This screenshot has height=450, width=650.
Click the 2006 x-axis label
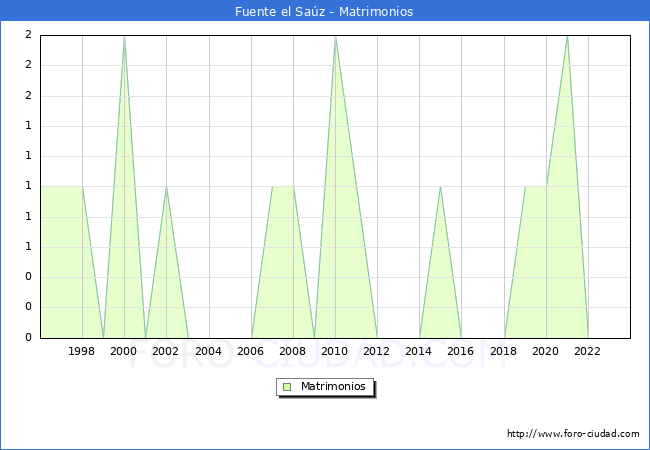[x=251, y=351]
